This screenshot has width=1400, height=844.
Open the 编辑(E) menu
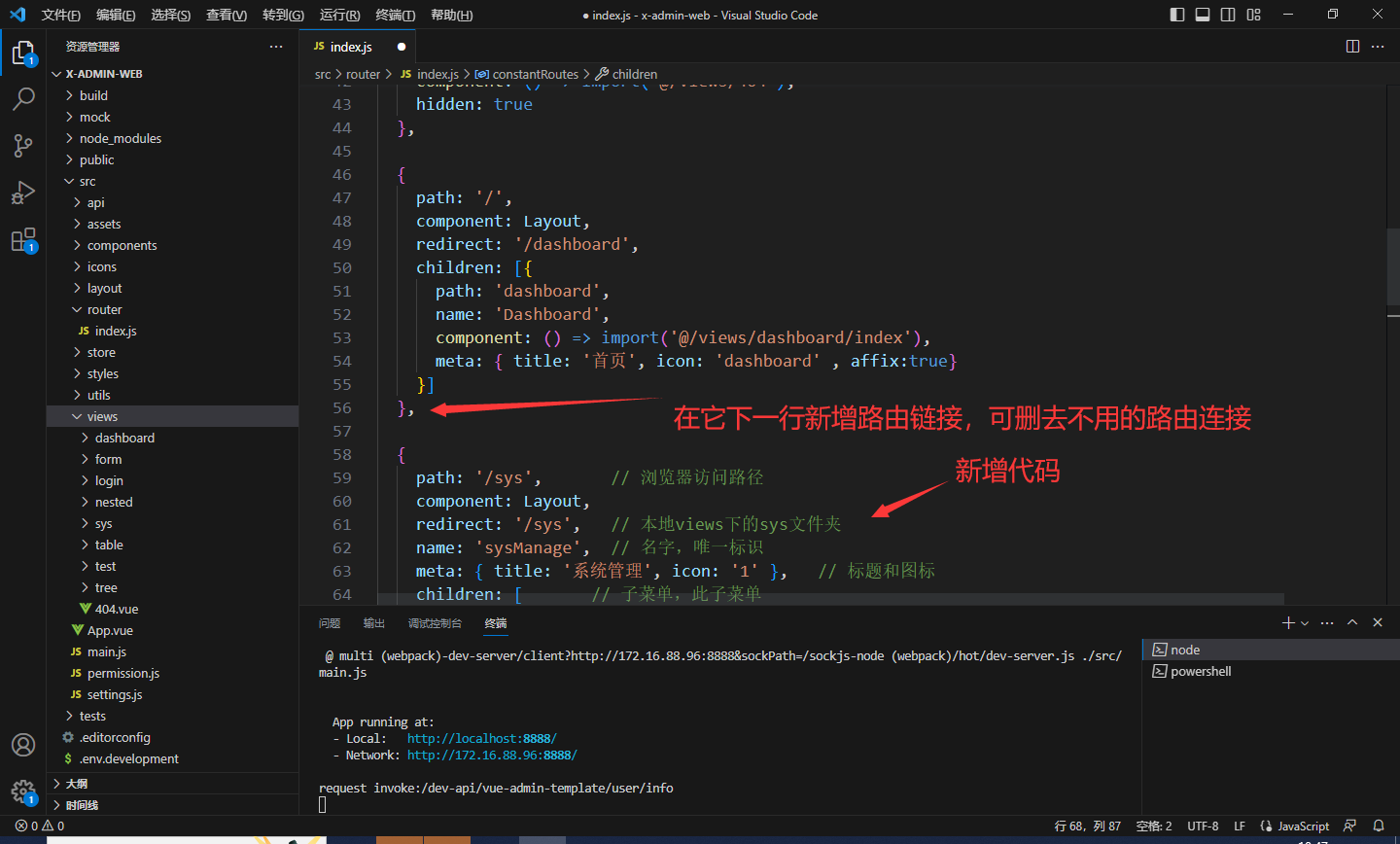116,15
